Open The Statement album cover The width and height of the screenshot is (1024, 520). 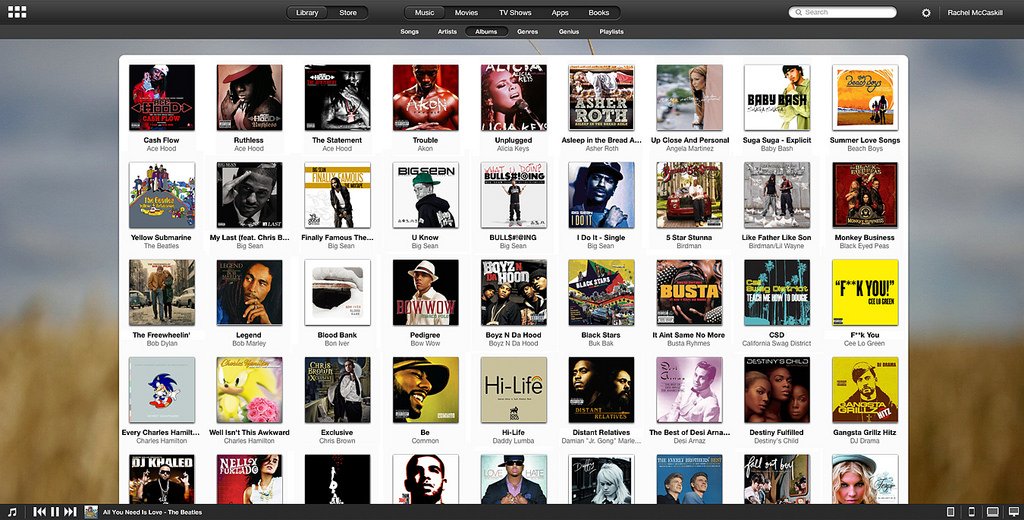tap(338, 97)
